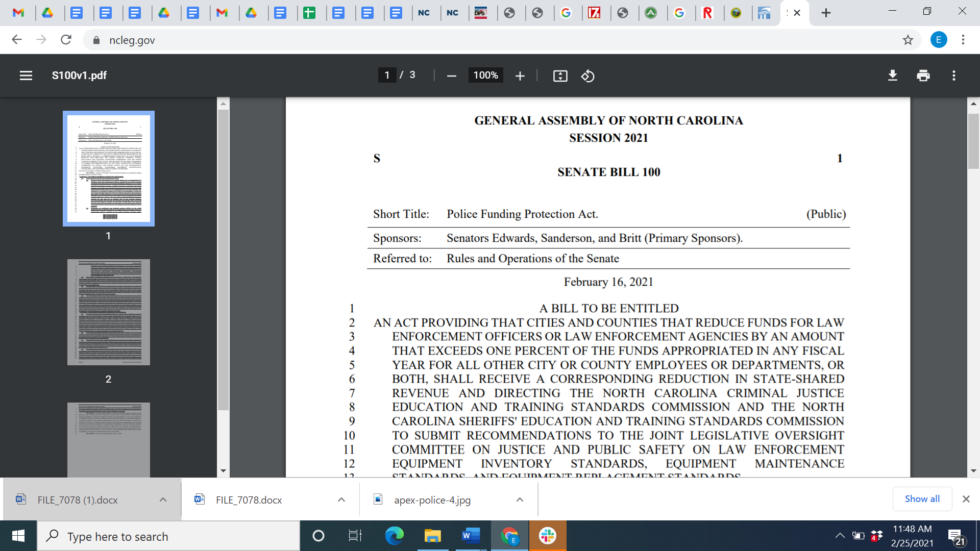
Task: Open the PDF viewer more actions menu
Action: (x=954, y=76)
